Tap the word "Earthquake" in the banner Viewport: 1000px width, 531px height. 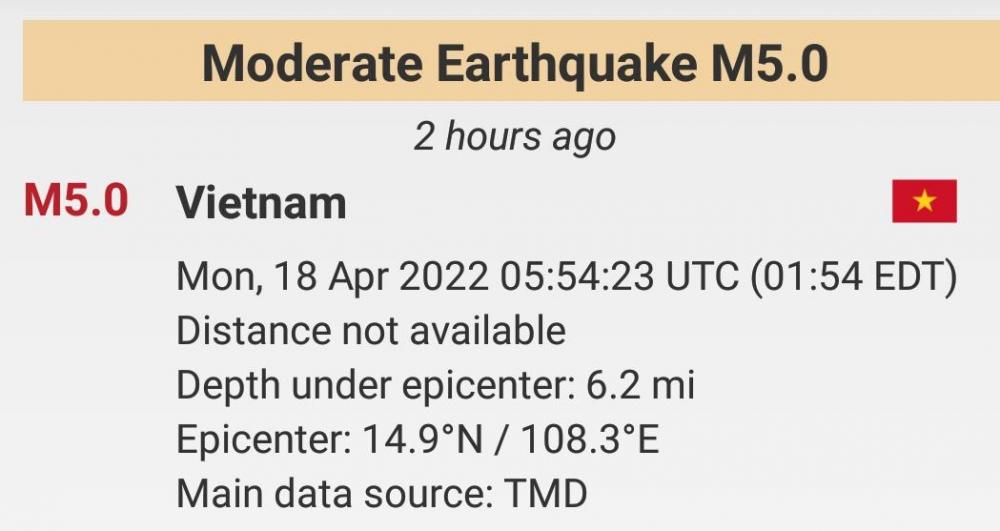click(x=567, y=64)
